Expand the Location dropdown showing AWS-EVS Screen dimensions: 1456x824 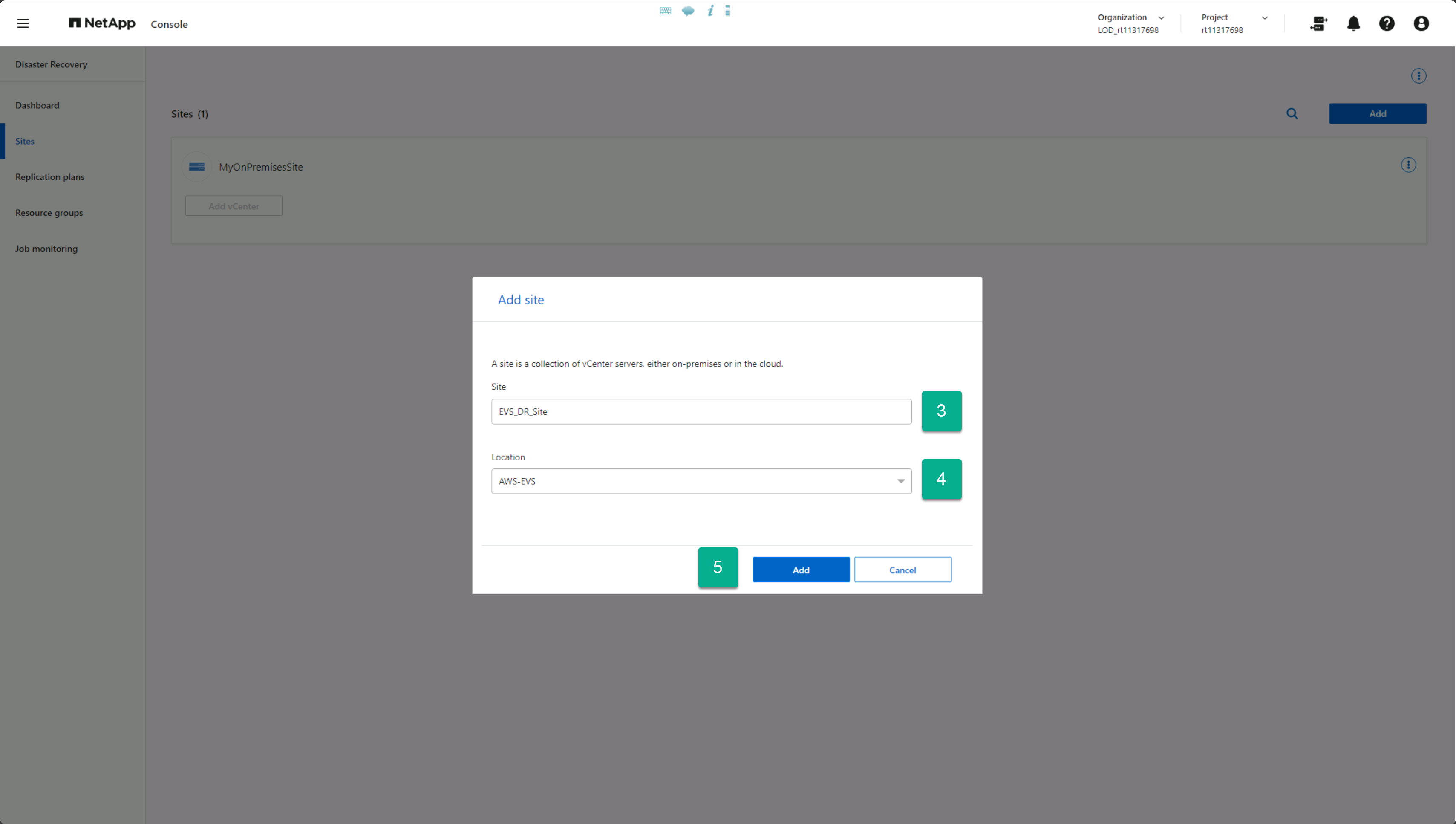(701, 481)
